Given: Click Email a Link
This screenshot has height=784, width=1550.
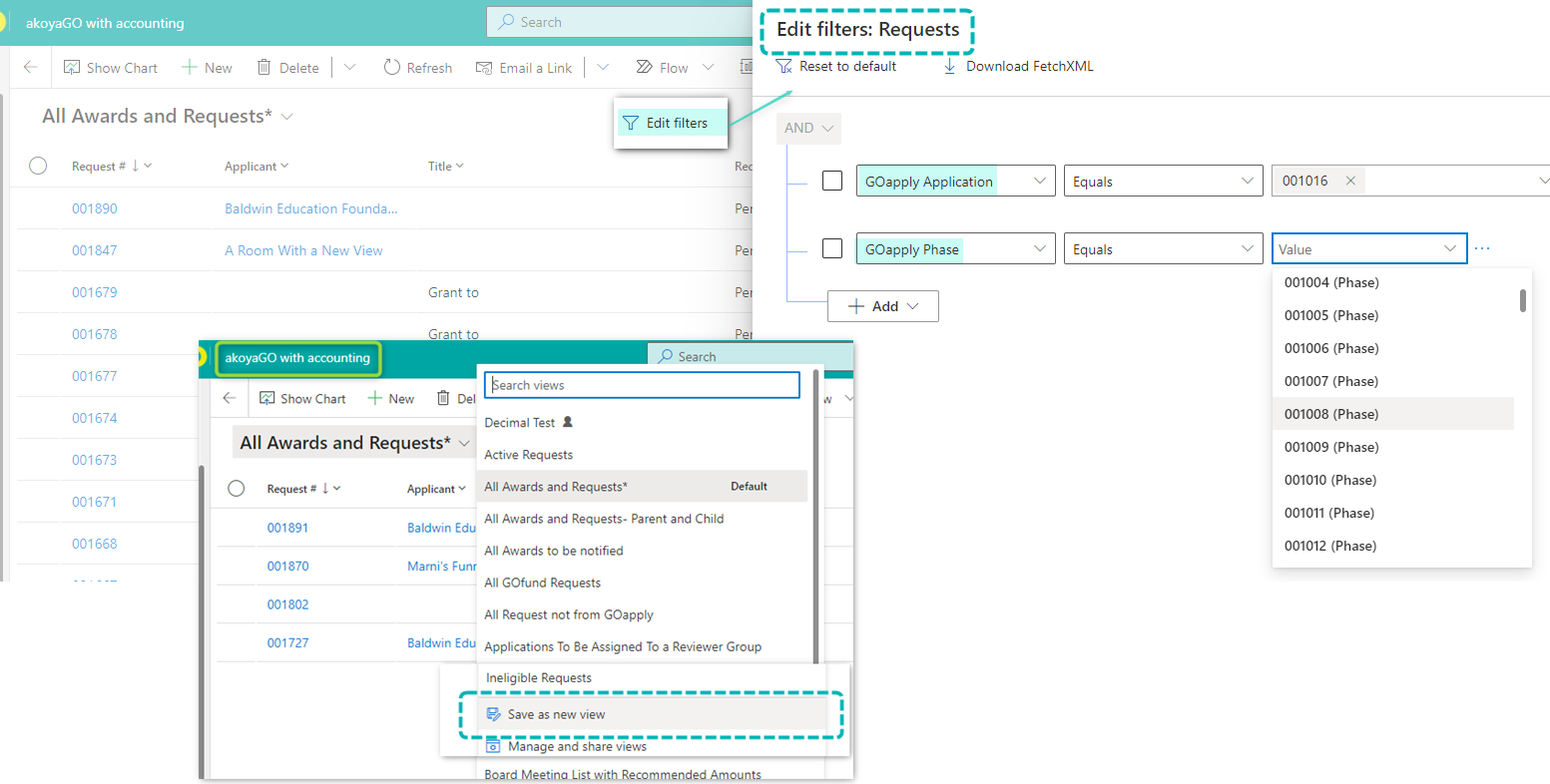Looking at the screenshot, I should (524, 68).
